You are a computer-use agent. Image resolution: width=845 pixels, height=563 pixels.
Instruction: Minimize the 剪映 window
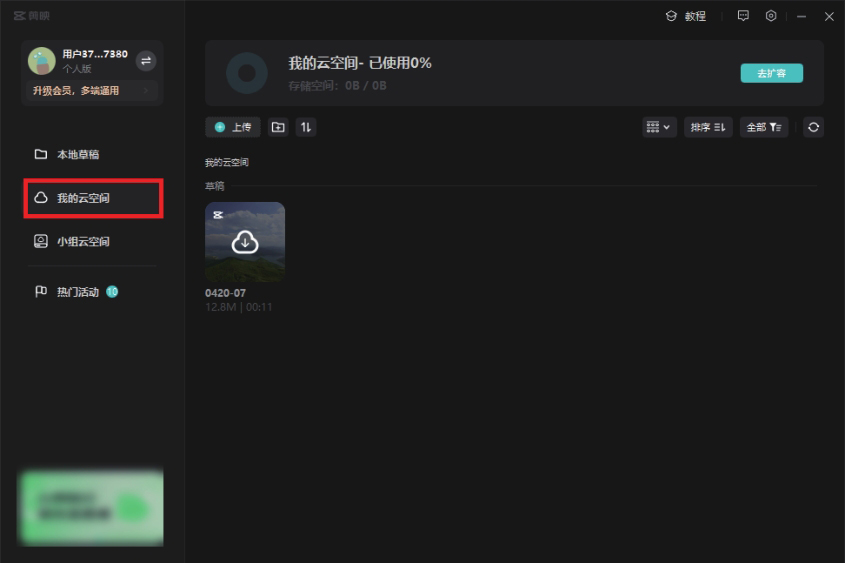(801, 17)
